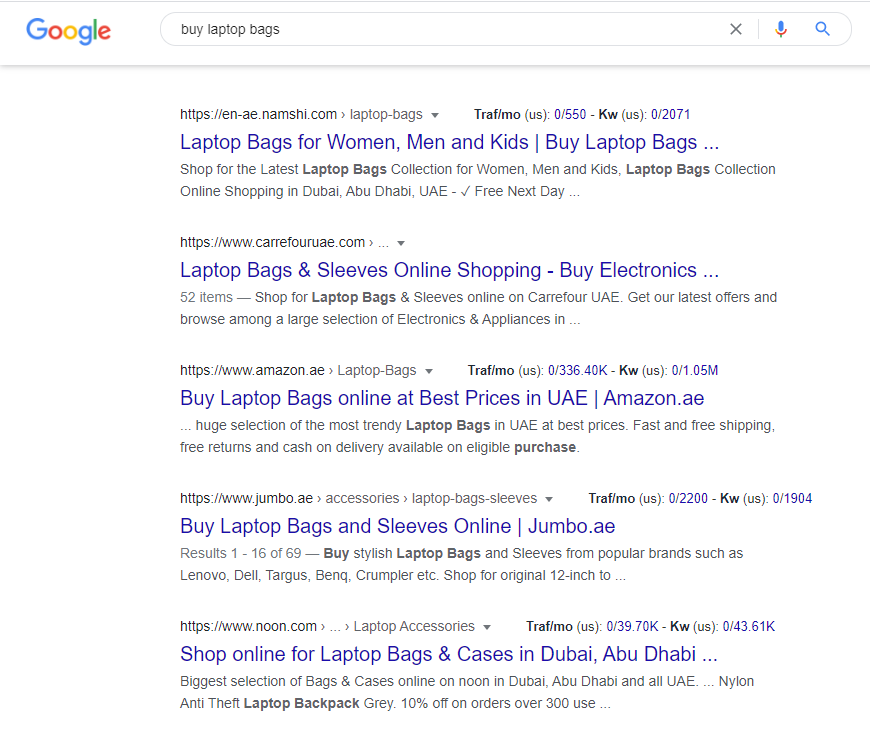Click the https://www.jumbo.ae URL text

[x=246, y=499]
